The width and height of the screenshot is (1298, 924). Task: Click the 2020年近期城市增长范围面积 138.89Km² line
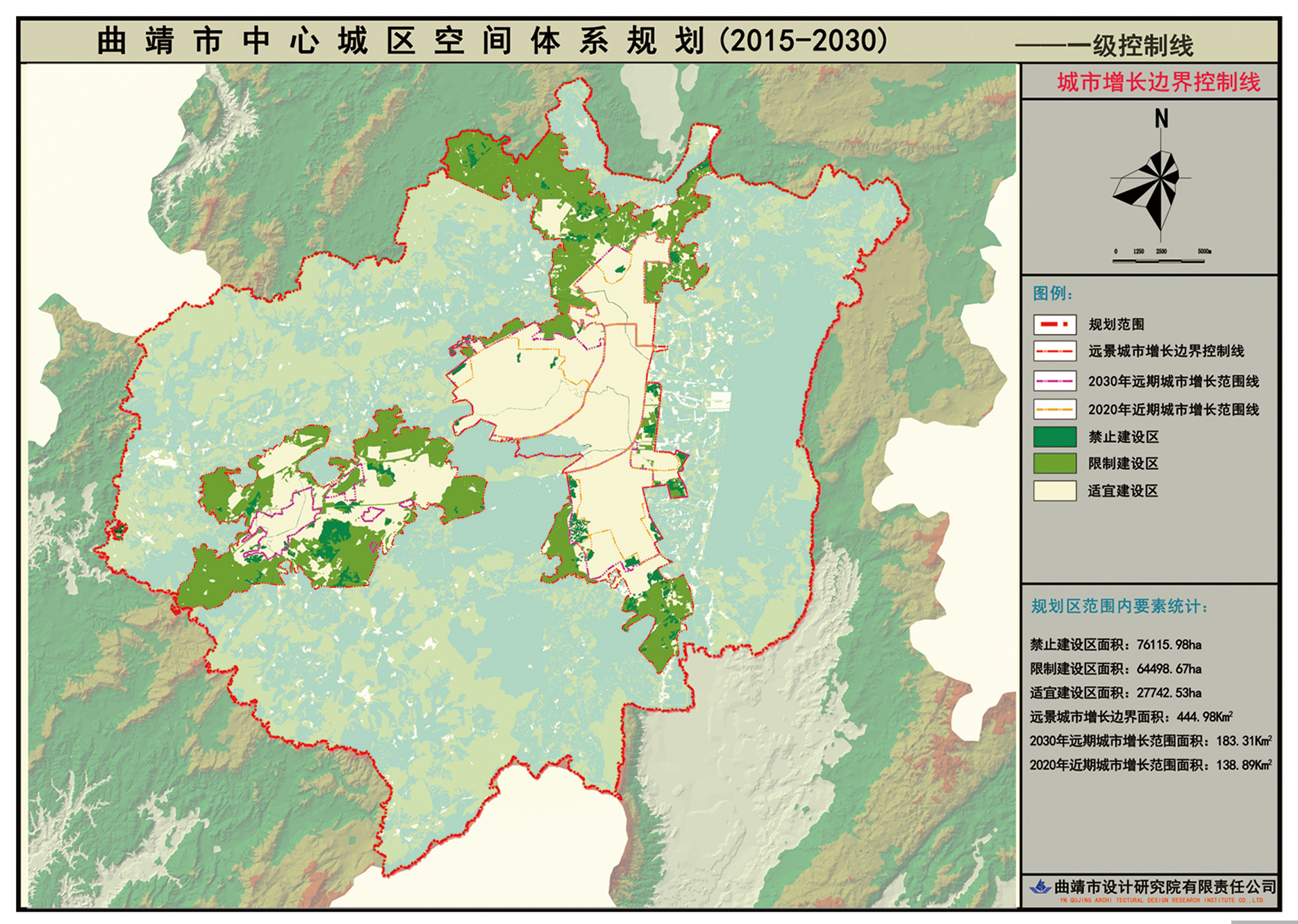[1150, 765]
